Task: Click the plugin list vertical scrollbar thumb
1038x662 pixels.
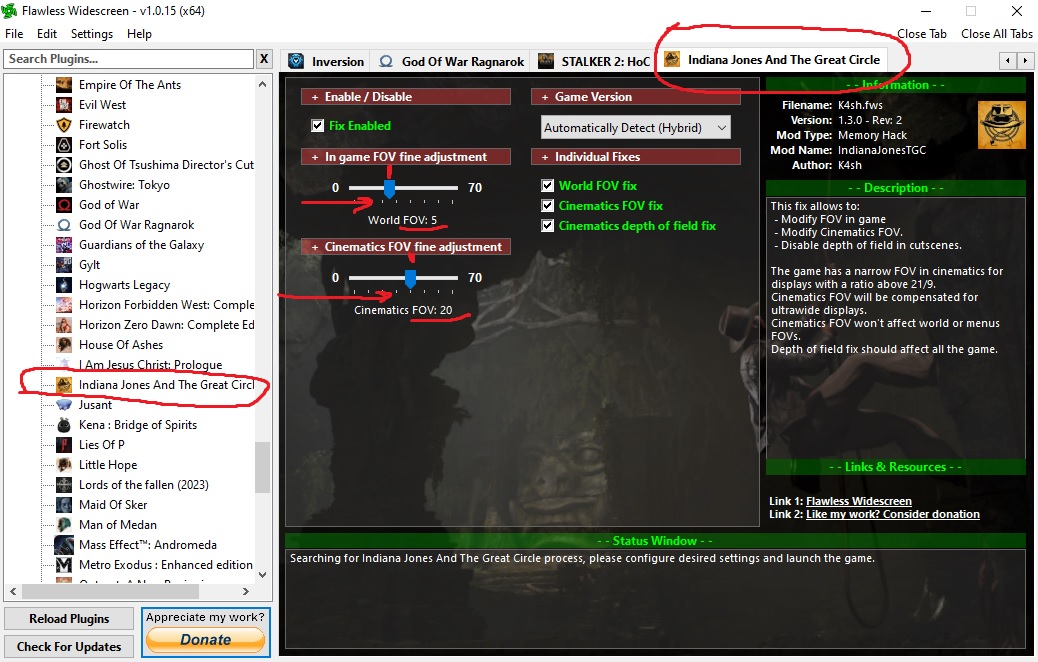Action: 263,467
